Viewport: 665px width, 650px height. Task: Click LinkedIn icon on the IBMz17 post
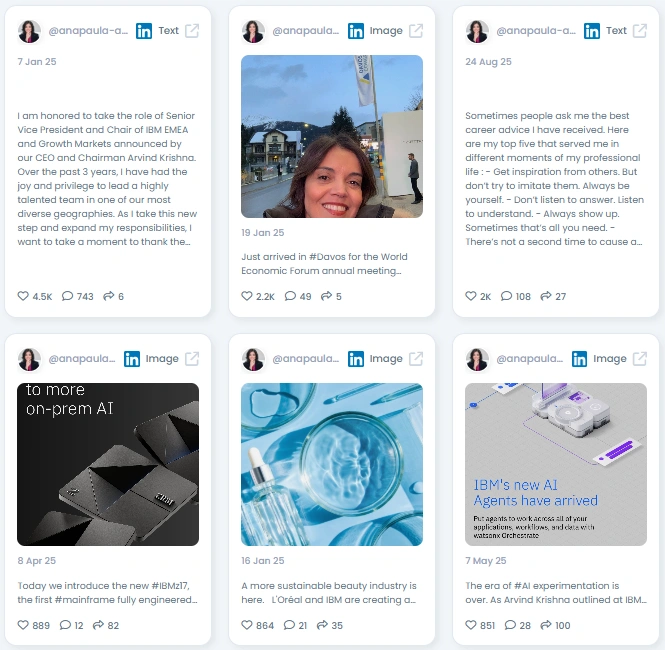132,359
